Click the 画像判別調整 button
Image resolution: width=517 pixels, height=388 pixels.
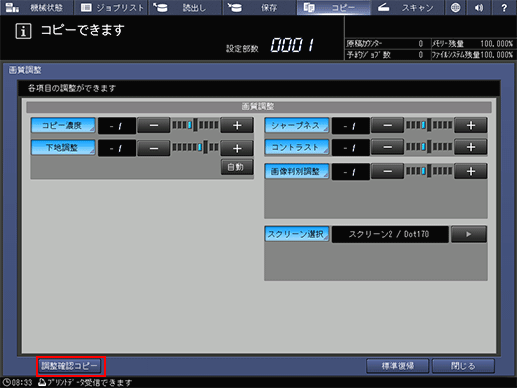pos(297,172)
